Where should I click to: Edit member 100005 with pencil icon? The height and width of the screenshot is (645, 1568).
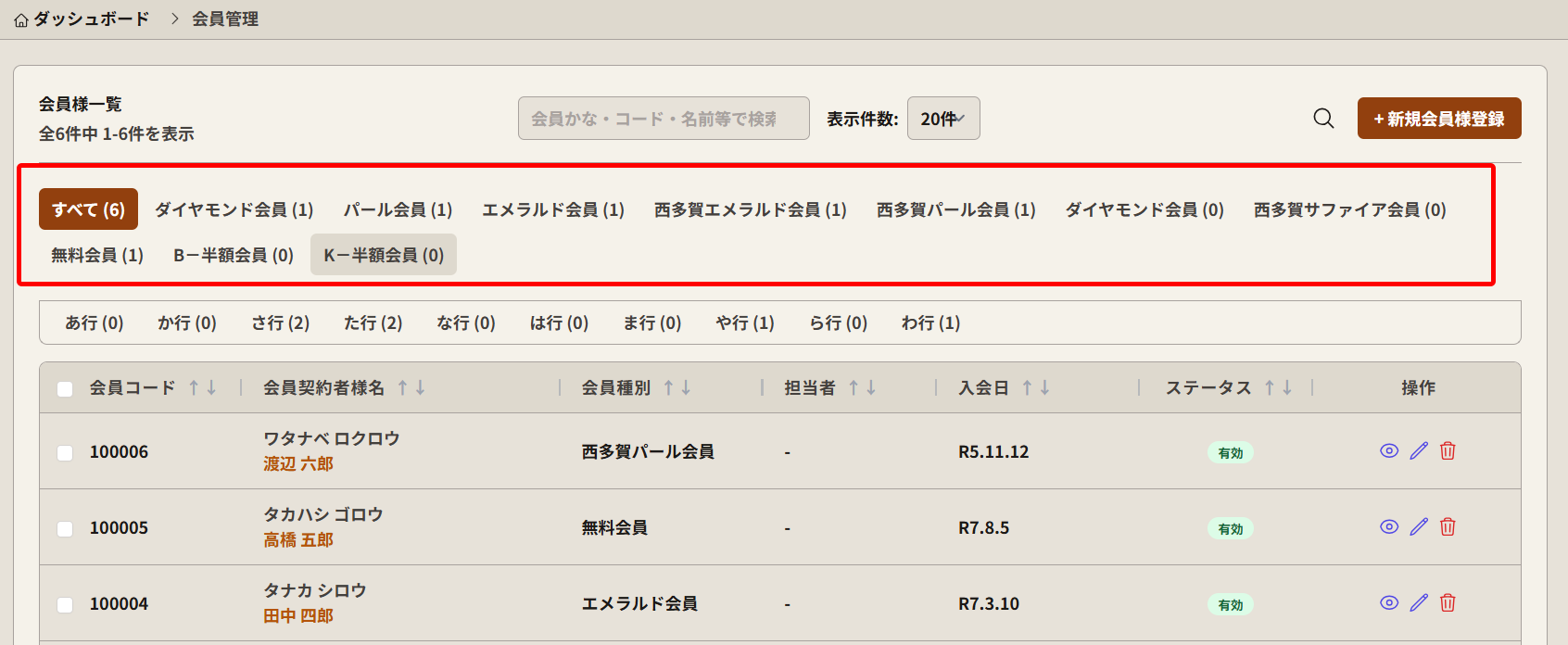pos(1418,527)
